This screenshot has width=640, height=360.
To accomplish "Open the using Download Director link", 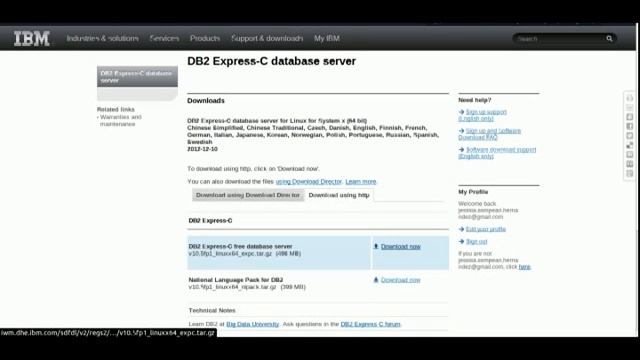I will (309, 182).
